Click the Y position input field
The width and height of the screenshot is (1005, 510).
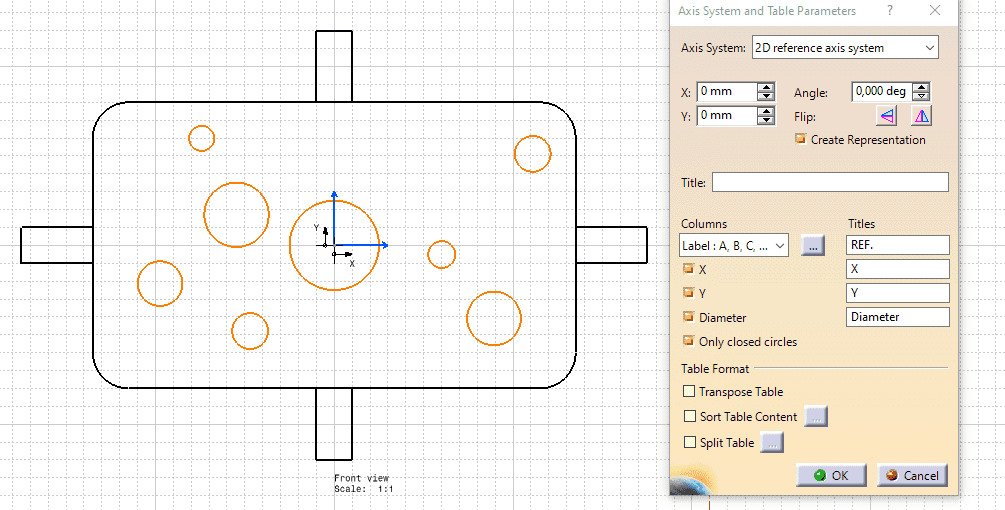click(727, 116)
